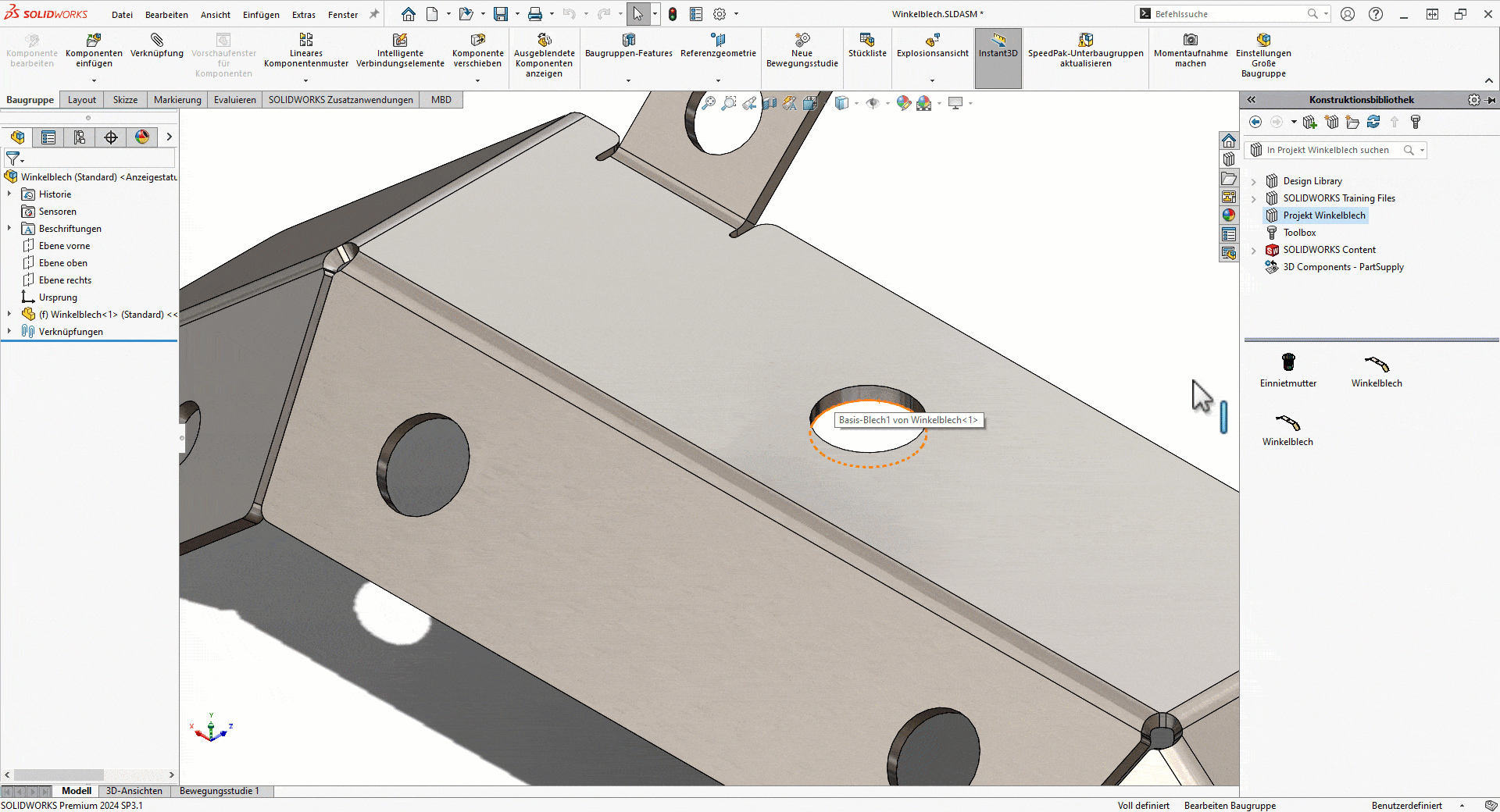Screen dimensions: 1500x812
Task: Switch to the Evaluieren tab
Action: click(234, 100)
